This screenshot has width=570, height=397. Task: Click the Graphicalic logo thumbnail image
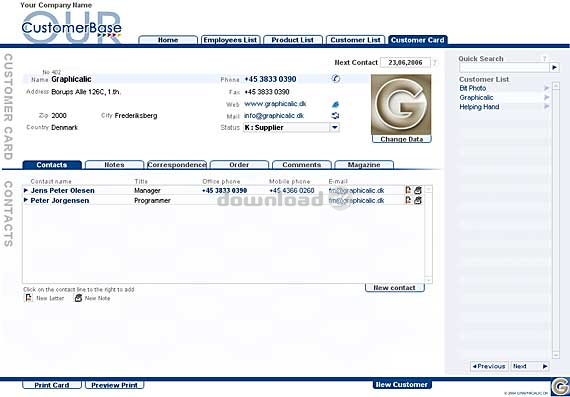tap(401, 104)
